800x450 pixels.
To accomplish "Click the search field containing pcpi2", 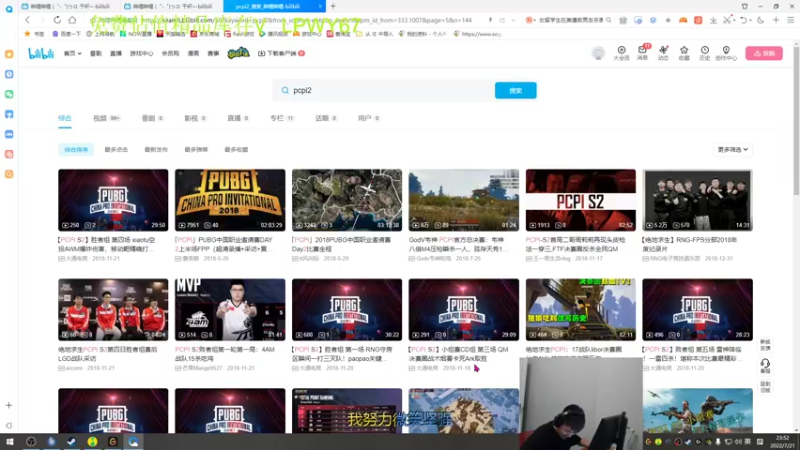I will point(384,90).
